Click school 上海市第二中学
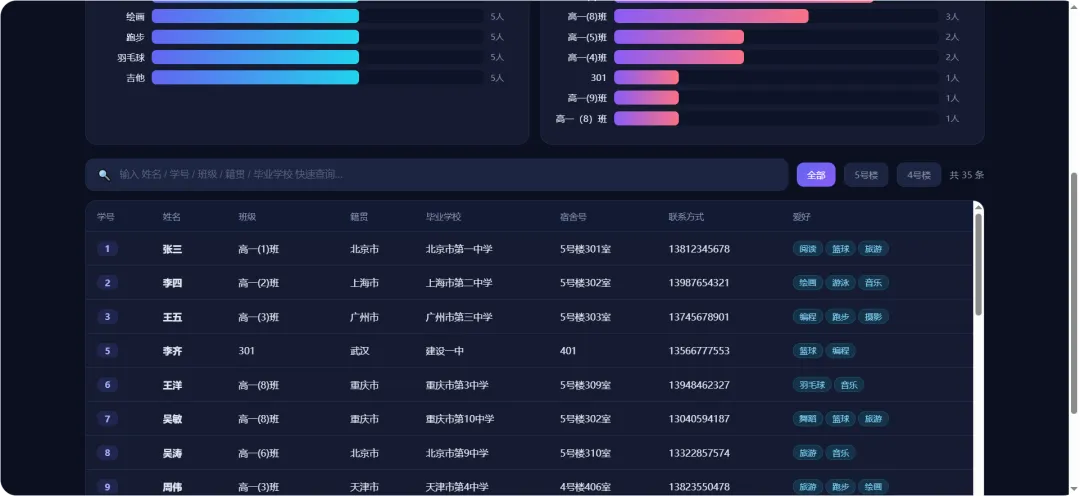The height and width of the screenshot is (496, 1080). pyautogui.click(x=459, y=283)
